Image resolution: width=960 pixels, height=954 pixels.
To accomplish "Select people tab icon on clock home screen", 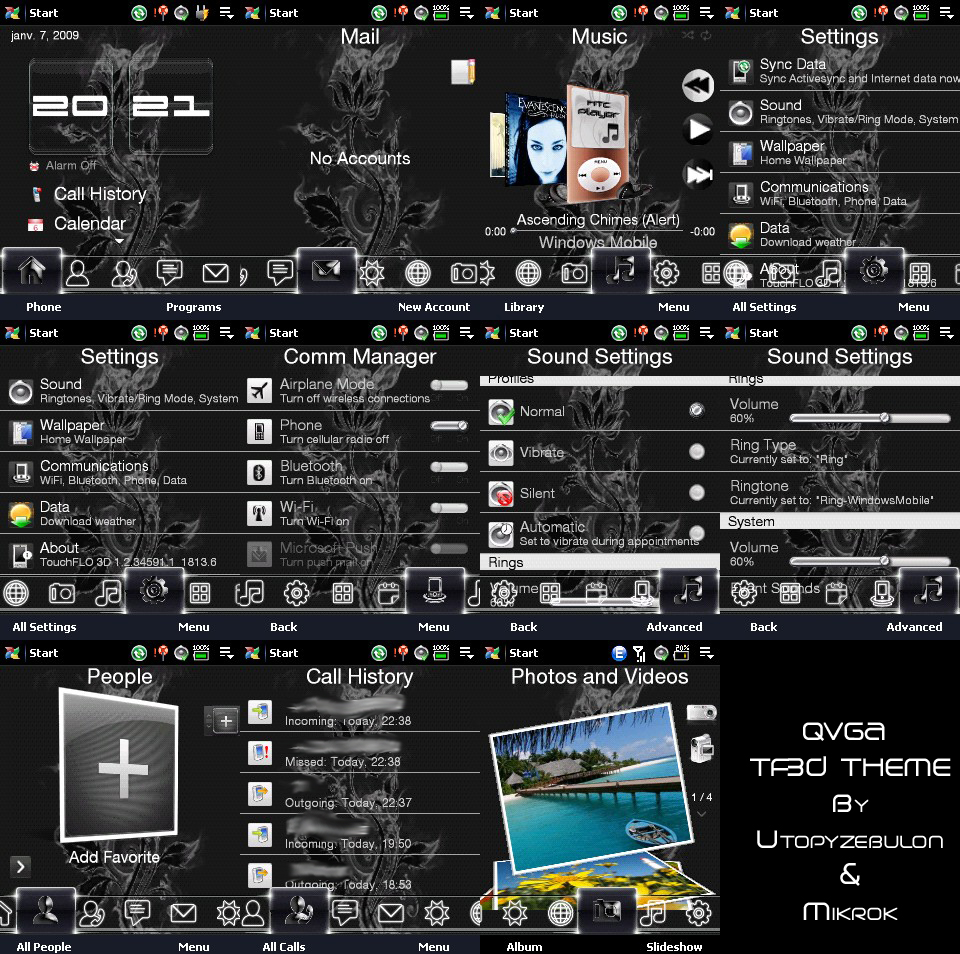I will click(78, 273).
